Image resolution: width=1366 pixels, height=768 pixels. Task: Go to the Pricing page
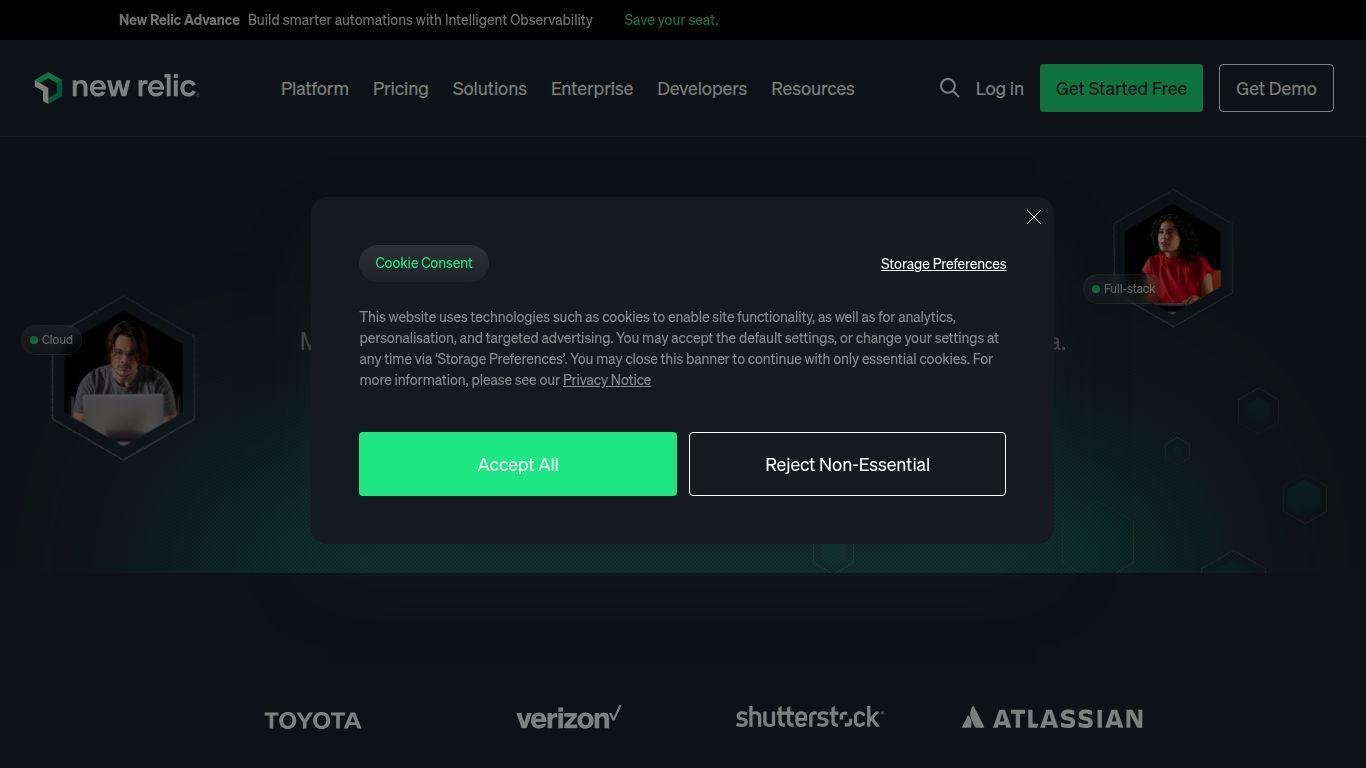point(401,88)
